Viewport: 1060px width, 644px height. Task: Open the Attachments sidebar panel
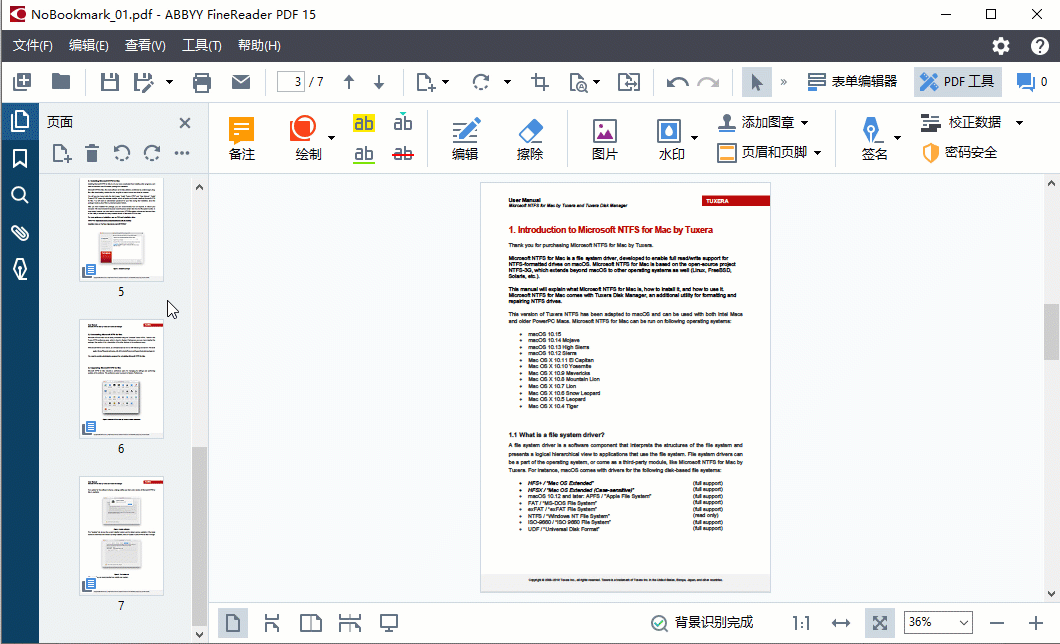[x=20, y=232]
